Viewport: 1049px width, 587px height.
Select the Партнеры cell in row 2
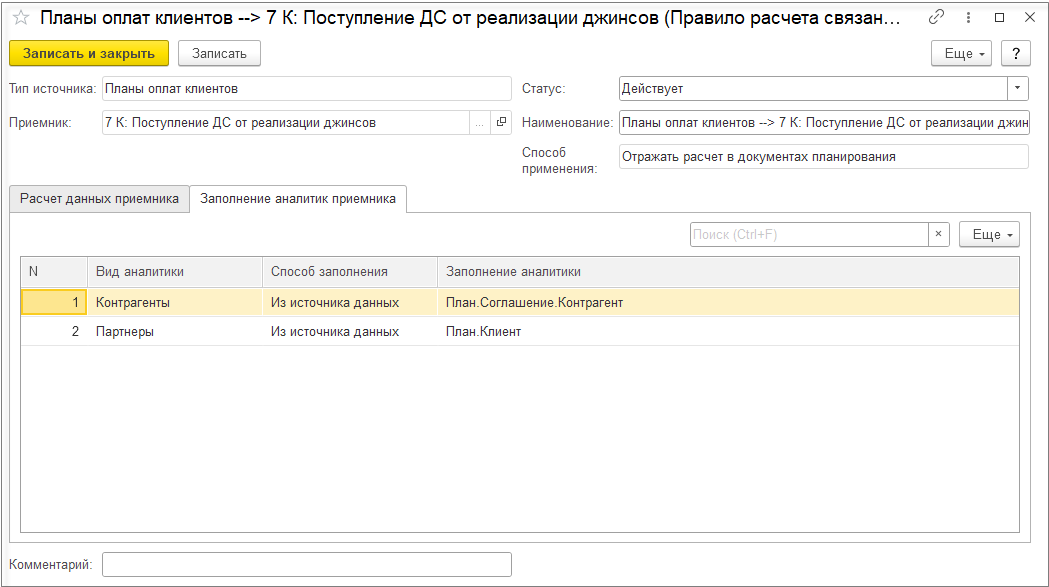tap(175, 331)
